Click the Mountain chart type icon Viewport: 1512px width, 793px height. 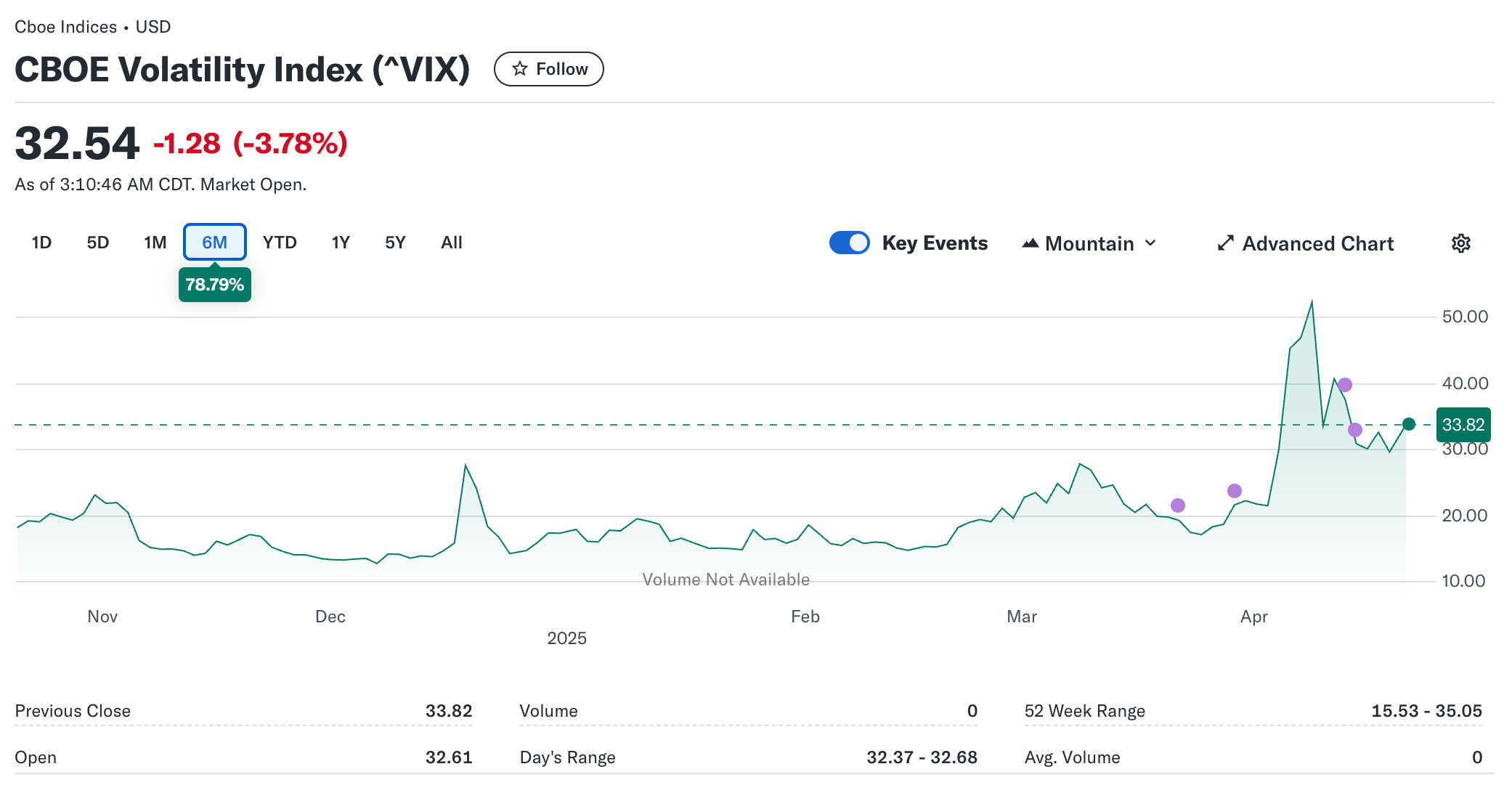pos(1030,243)
